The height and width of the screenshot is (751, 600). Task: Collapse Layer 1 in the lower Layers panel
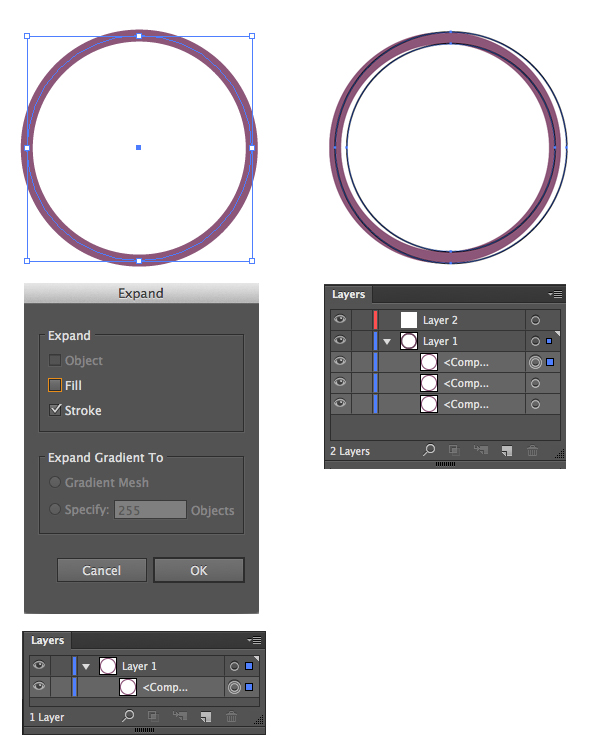point(86,666)
